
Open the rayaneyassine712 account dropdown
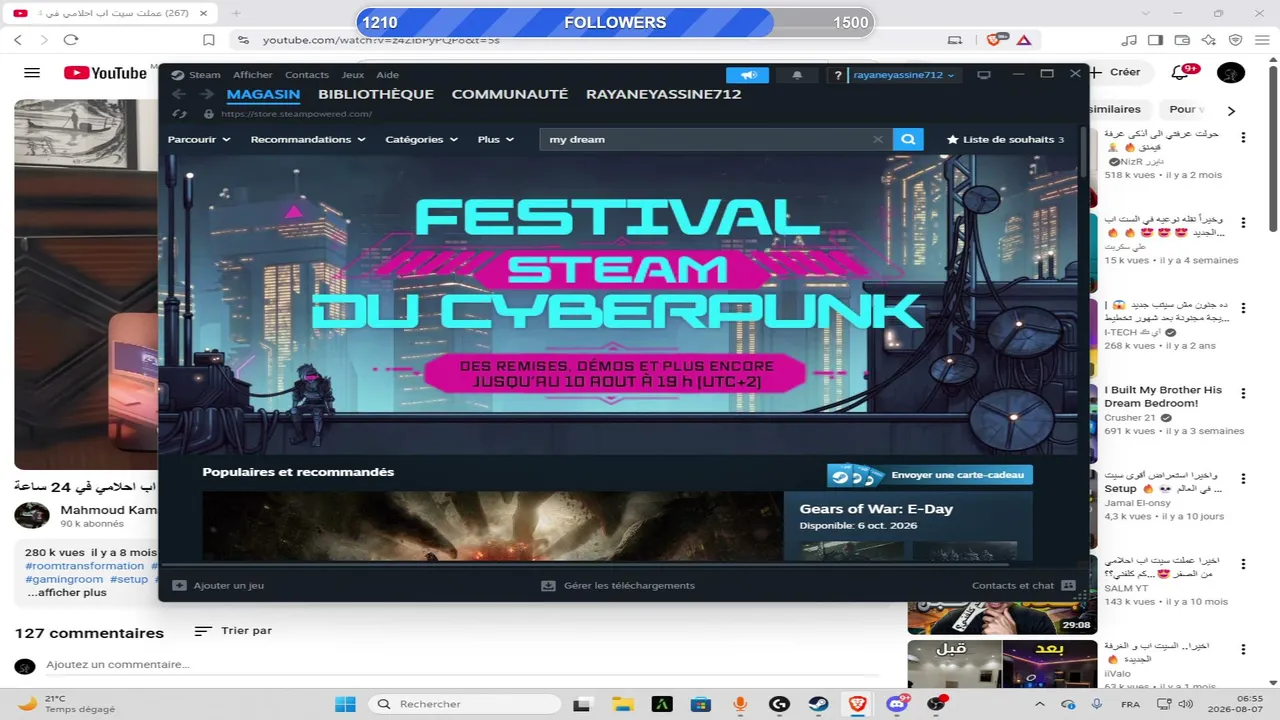coord(903,75)
